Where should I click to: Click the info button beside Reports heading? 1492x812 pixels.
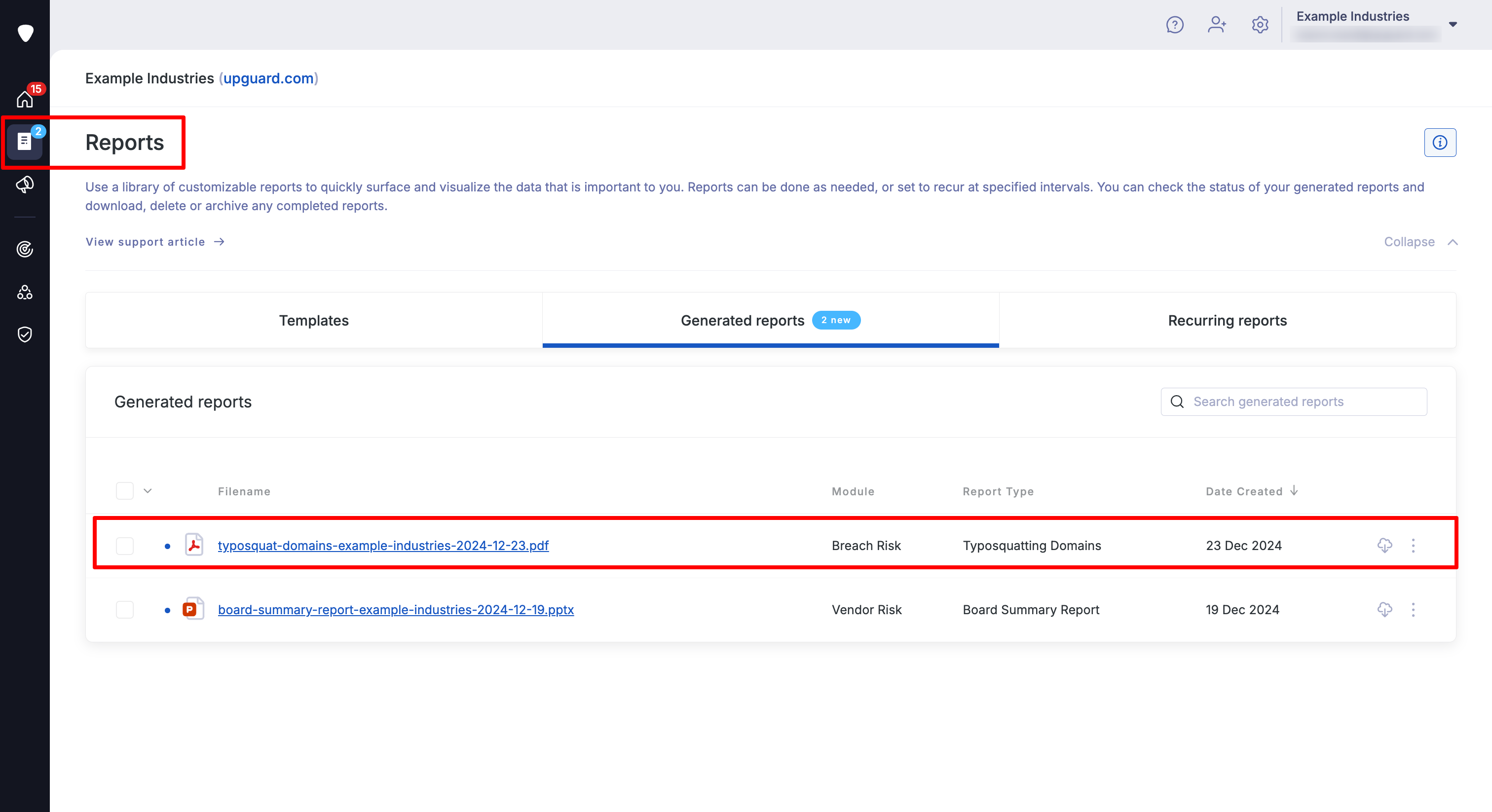[1440, 143]
